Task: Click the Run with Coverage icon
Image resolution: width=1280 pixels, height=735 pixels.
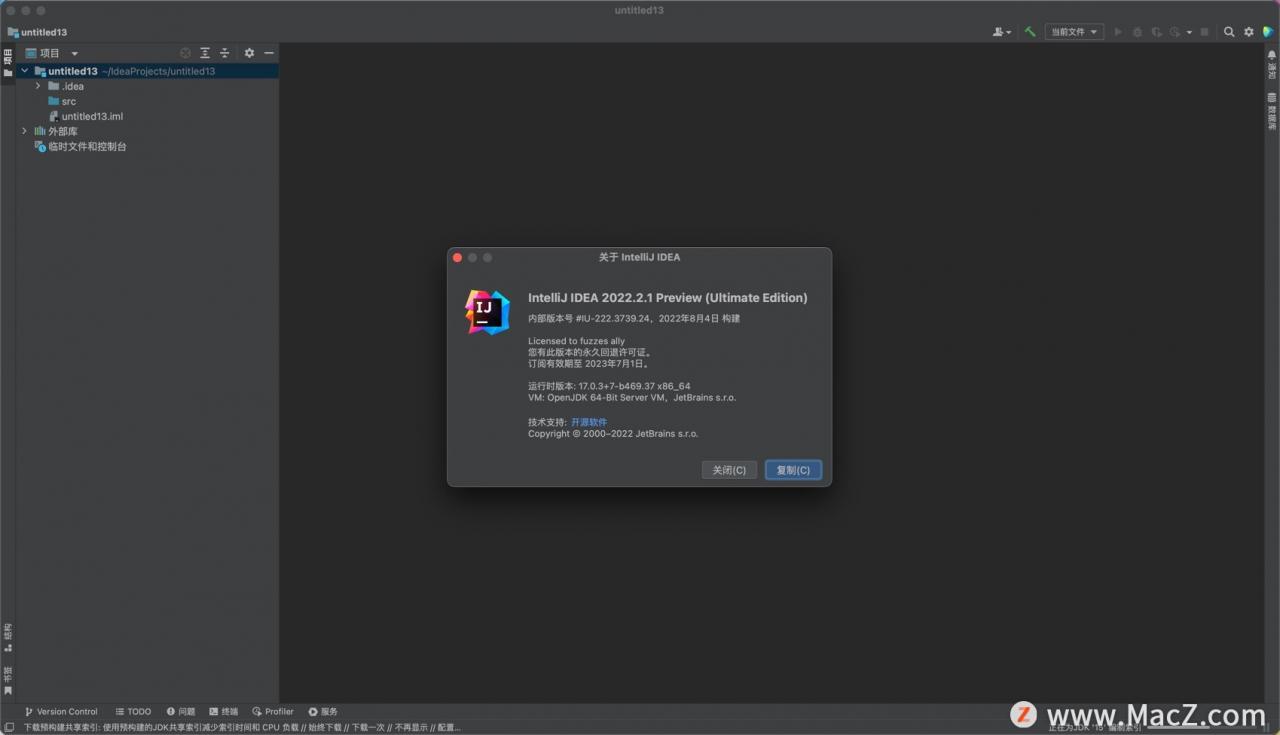Action: [x=1156, y=32]
